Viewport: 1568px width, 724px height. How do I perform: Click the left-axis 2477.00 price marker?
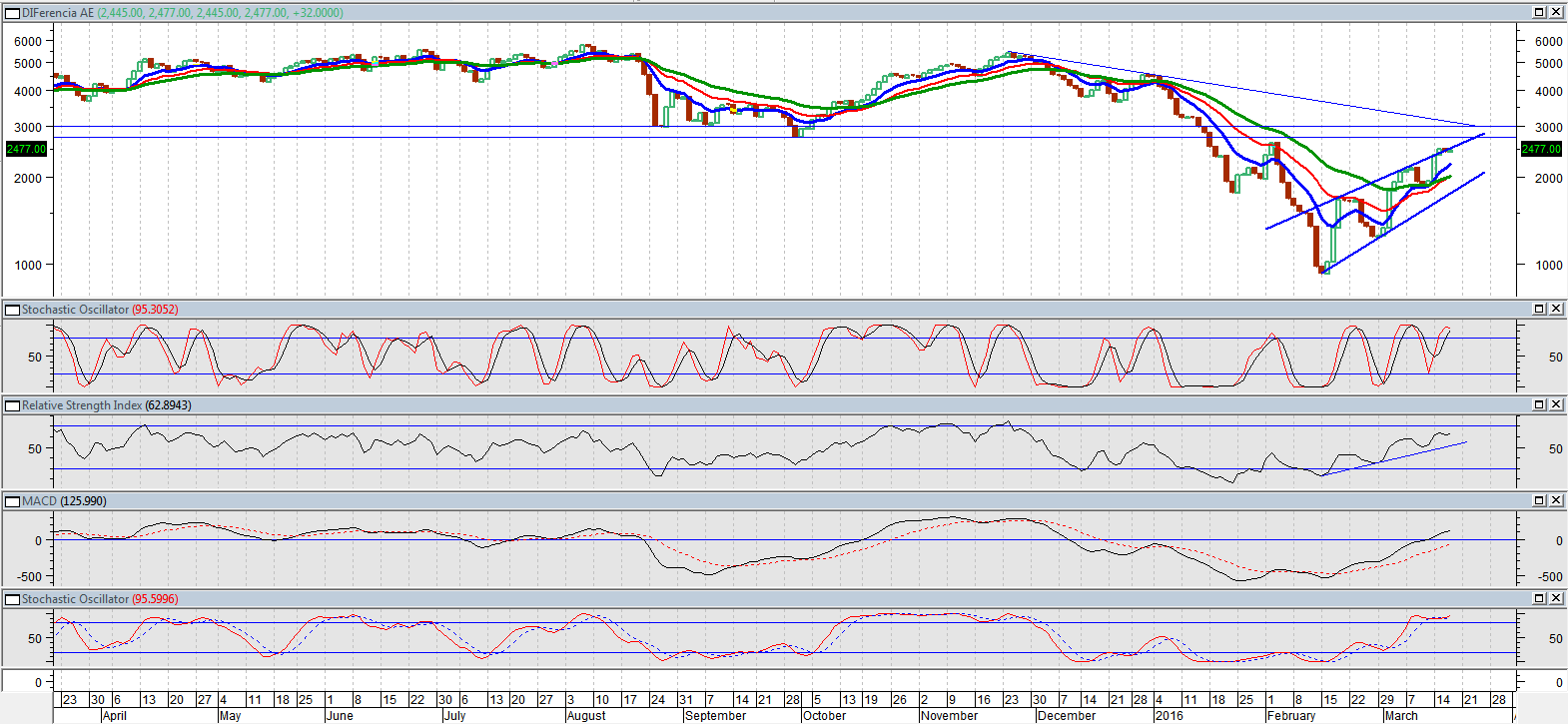26,149
